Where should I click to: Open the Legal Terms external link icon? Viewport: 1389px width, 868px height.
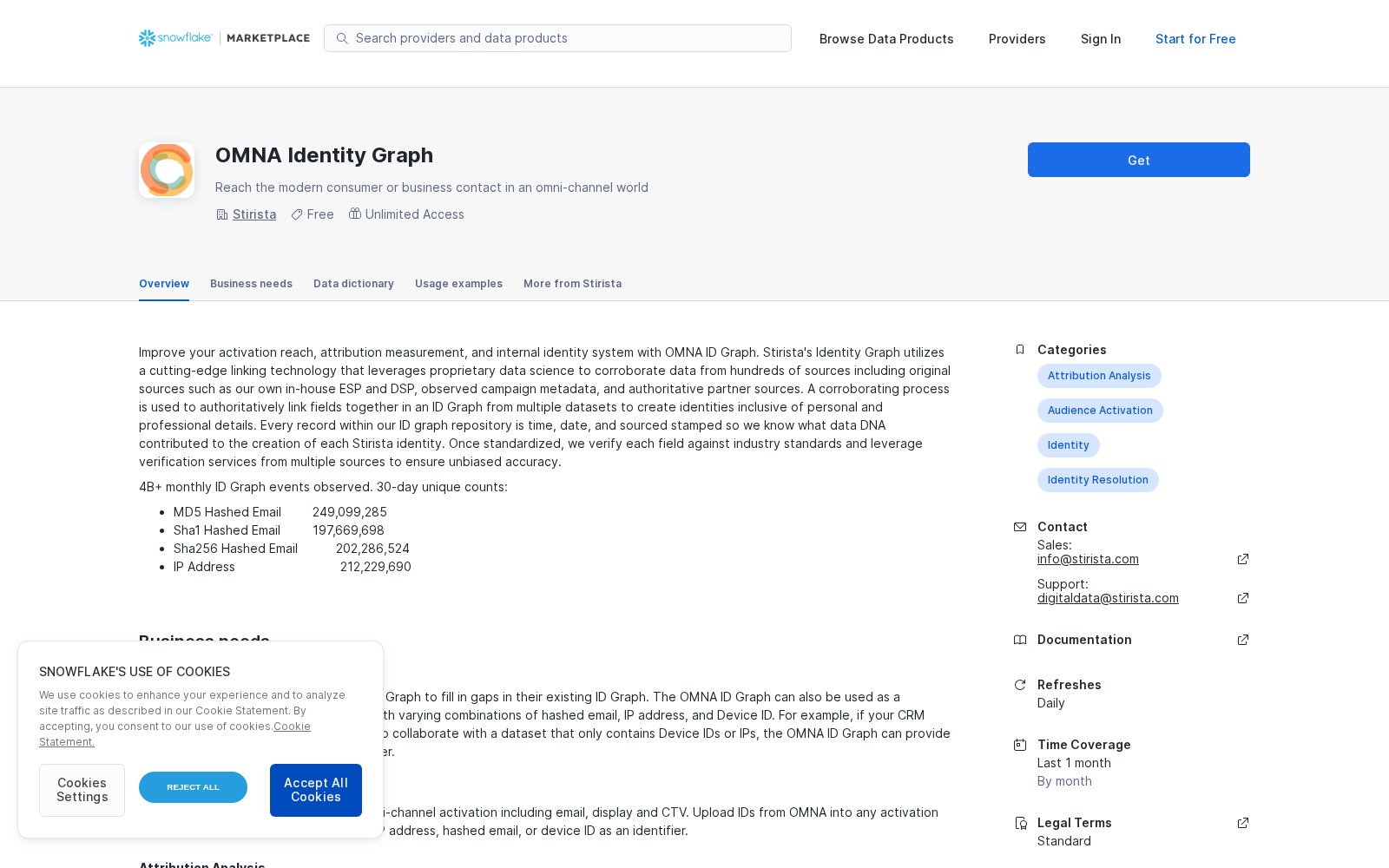click(x=1243, y=823)
